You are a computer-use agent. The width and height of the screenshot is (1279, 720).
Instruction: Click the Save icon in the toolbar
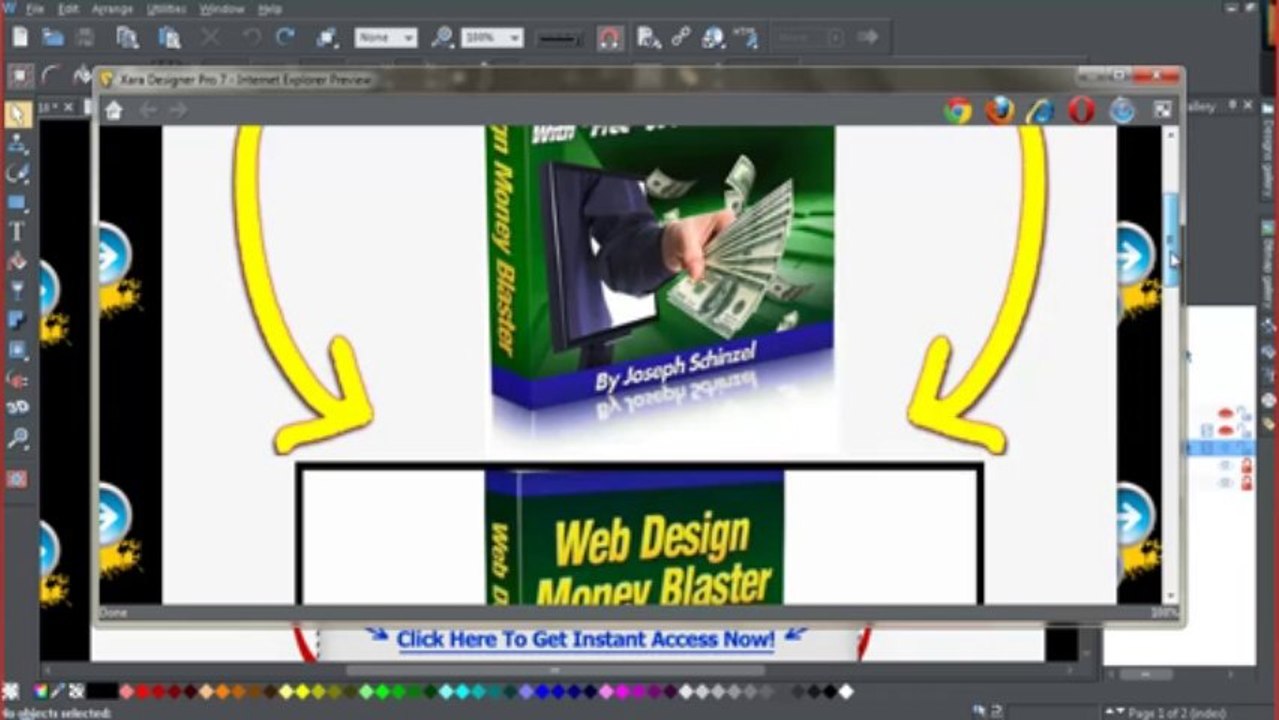pos(84,38)
